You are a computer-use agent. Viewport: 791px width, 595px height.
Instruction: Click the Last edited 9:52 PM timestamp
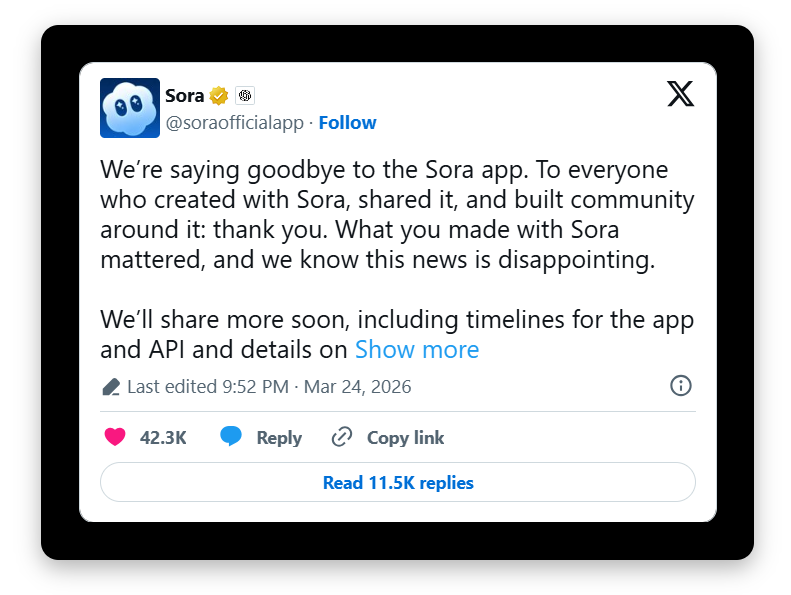click(x=208, y=387)
